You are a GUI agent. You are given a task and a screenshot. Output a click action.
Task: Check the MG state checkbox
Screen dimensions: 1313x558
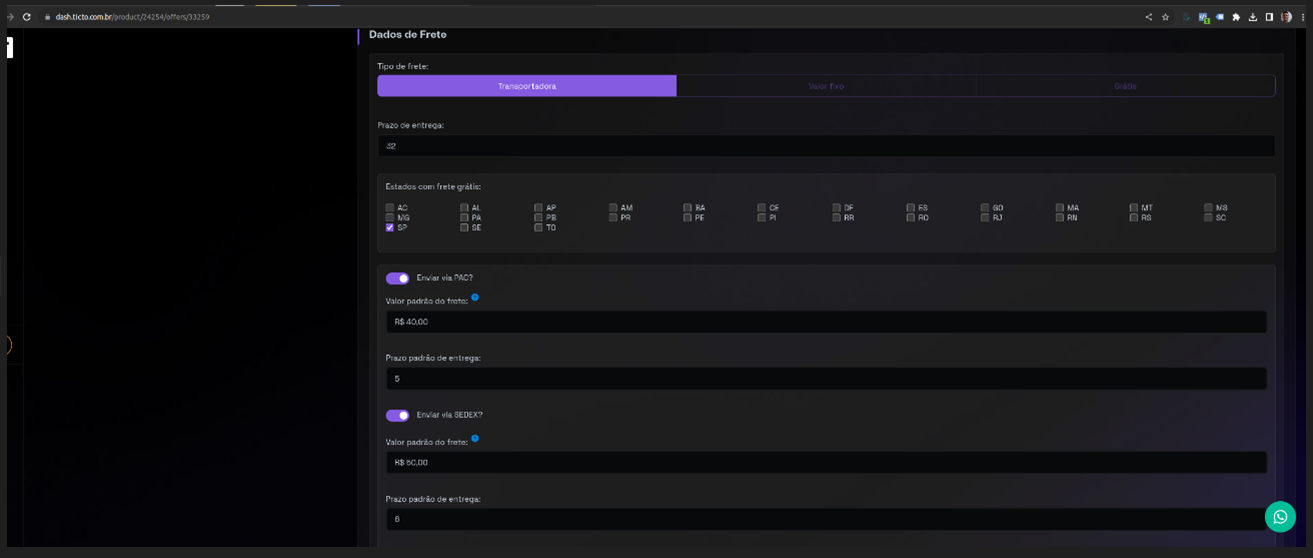[x=390, y=217]
